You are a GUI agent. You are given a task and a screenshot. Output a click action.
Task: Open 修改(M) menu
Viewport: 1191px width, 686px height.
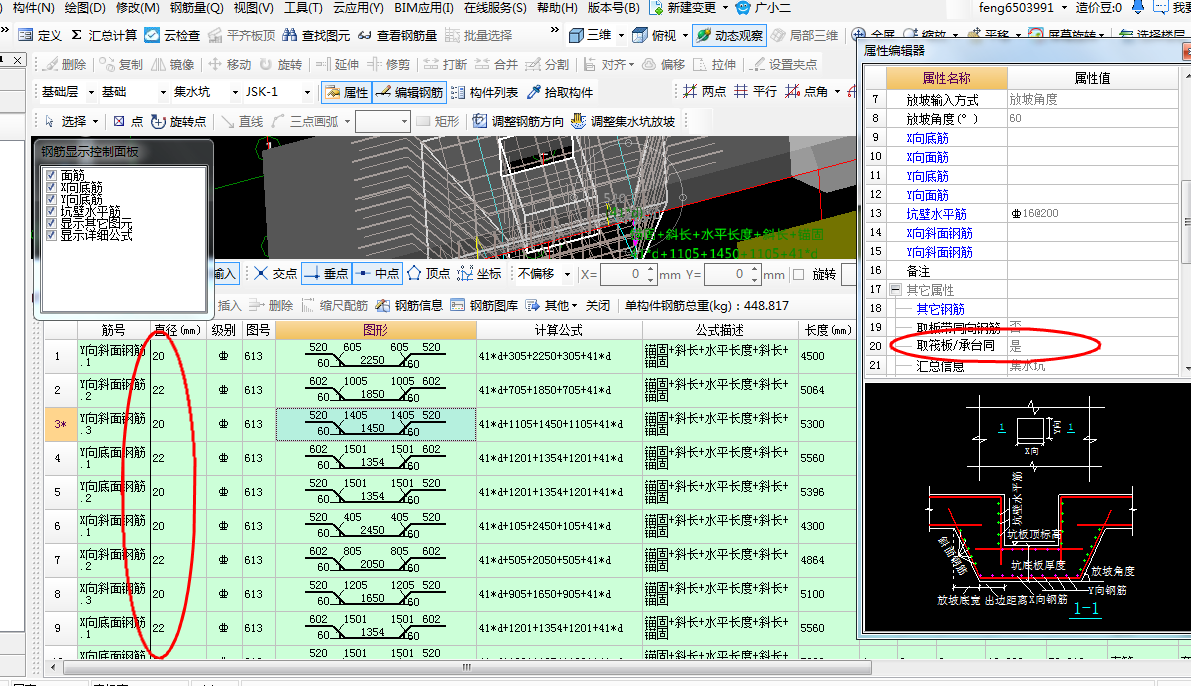click(x=137, y=8)
